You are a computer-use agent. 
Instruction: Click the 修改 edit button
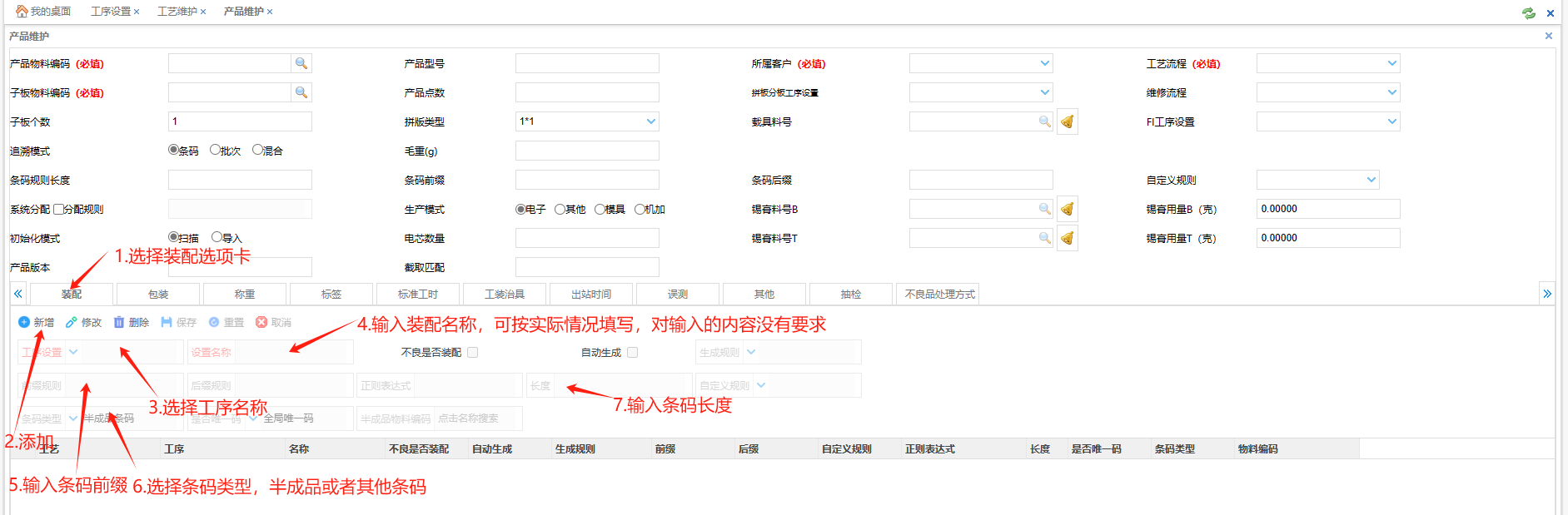pos(84,322)
